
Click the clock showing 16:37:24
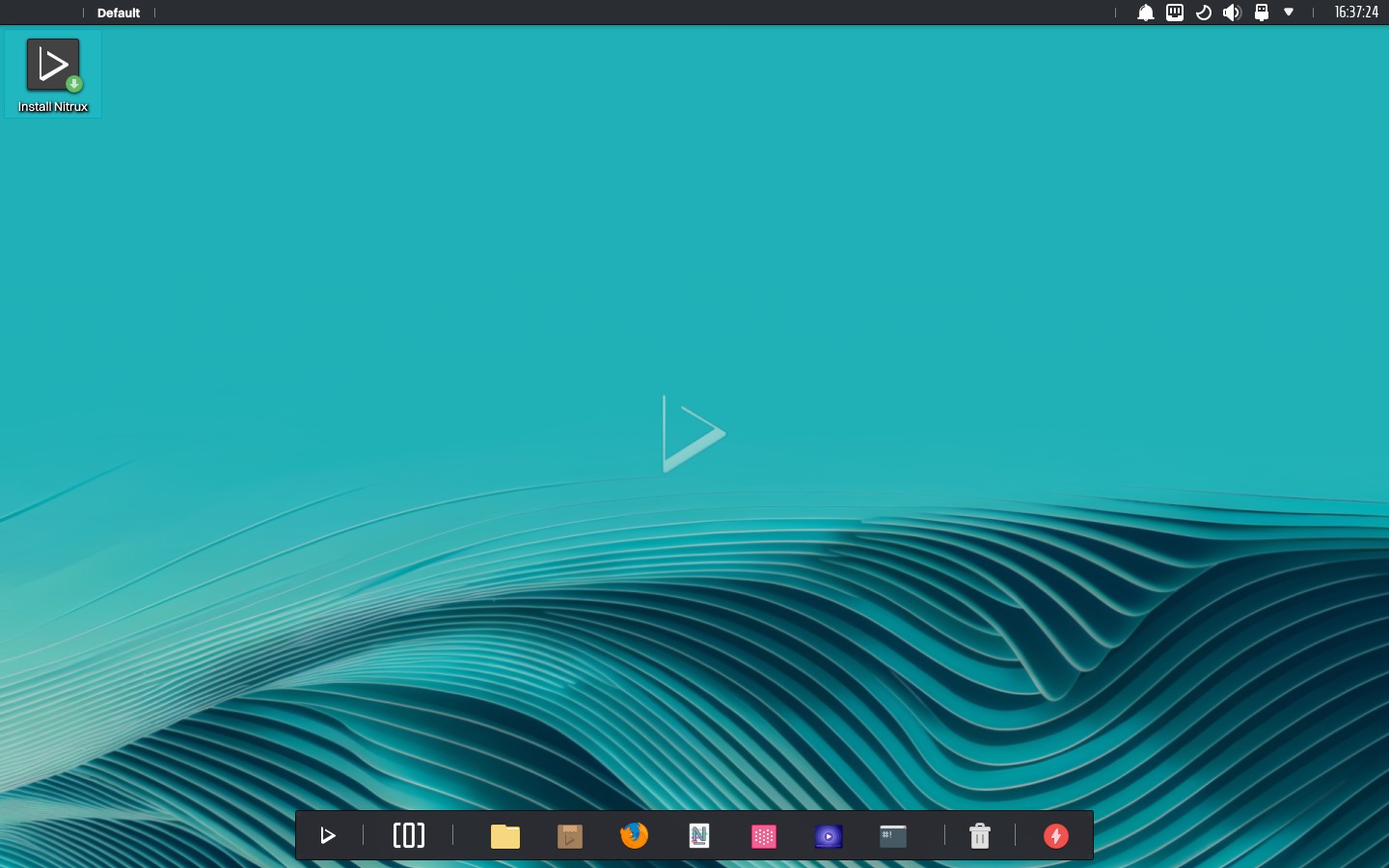pyautogui.click(x=1356, y=13)
